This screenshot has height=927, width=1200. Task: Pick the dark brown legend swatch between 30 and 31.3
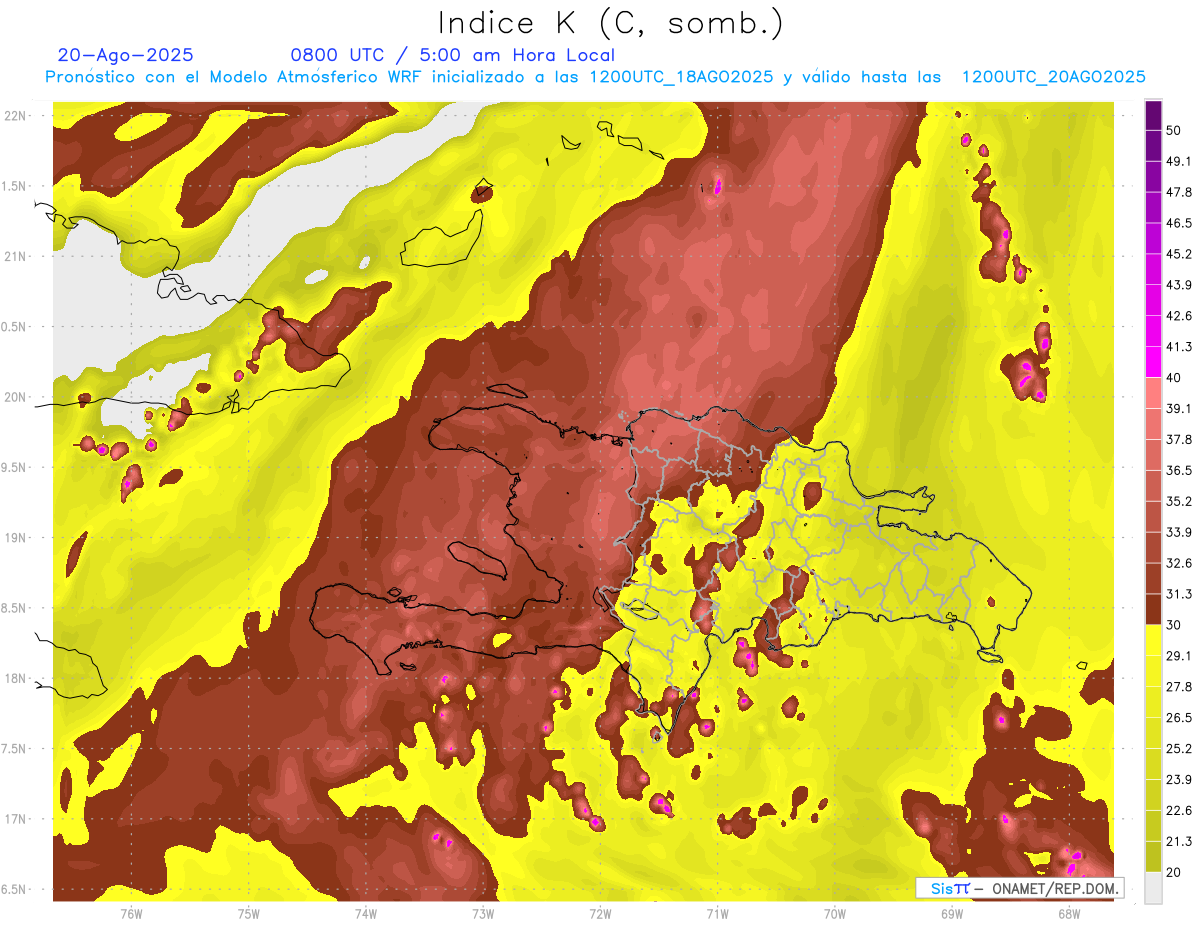[1153, 609]
